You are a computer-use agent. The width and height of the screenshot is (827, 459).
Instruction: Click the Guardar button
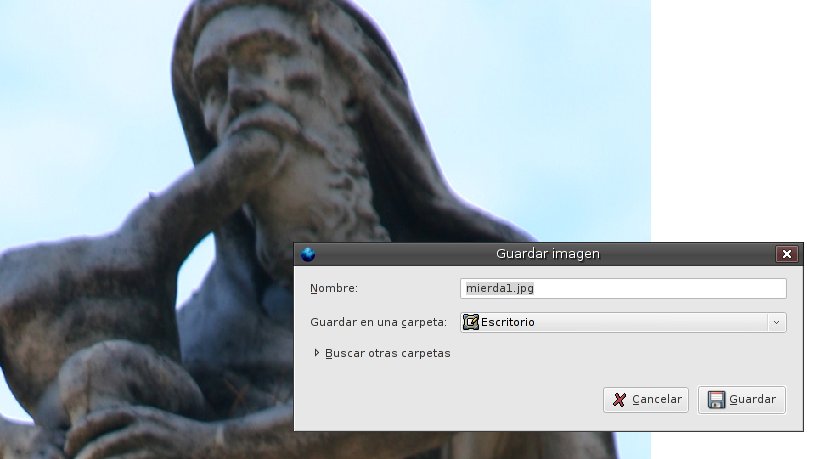tap(742, 399)
